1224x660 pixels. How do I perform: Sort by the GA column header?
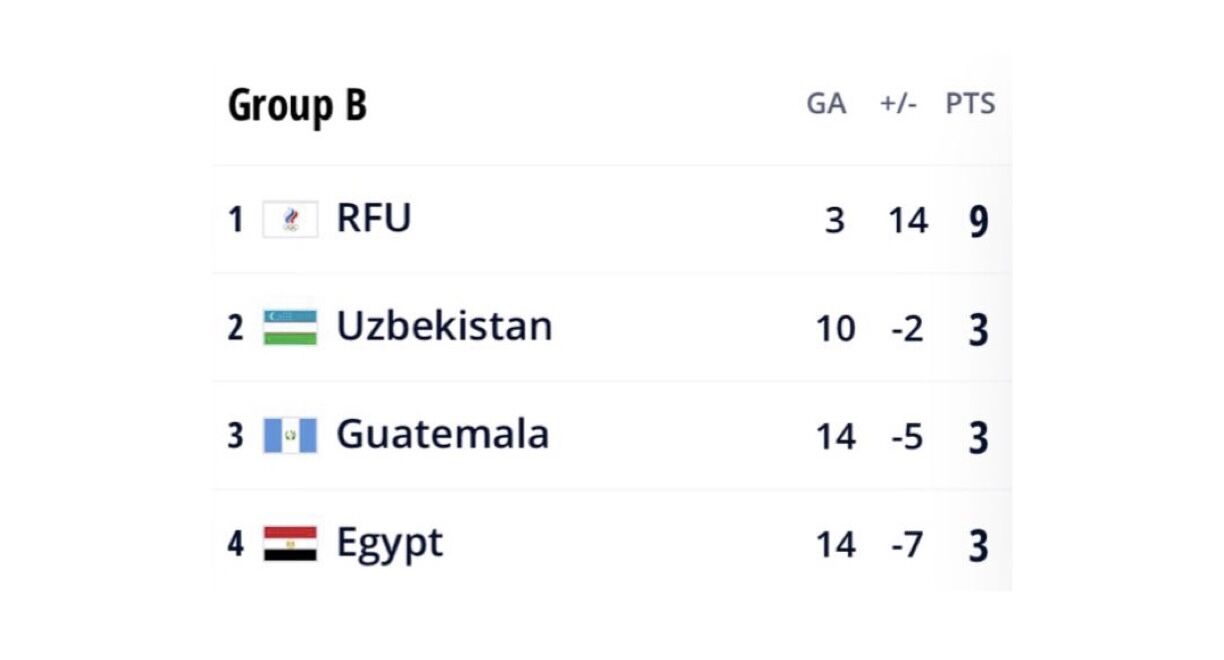pyautogui.click(x=826, y=104)
